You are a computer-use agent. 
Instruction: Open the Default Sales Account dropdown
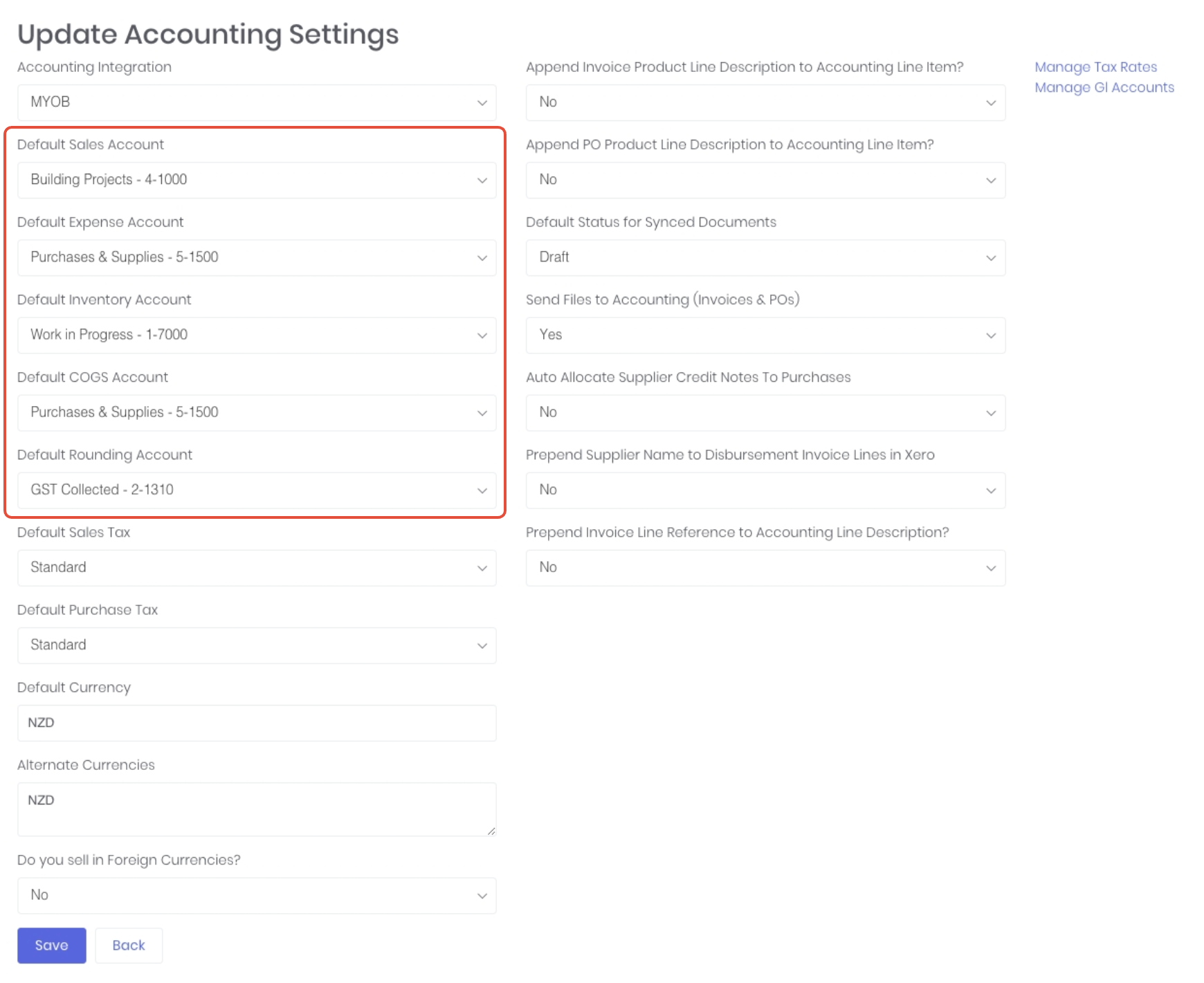(257, 180)
